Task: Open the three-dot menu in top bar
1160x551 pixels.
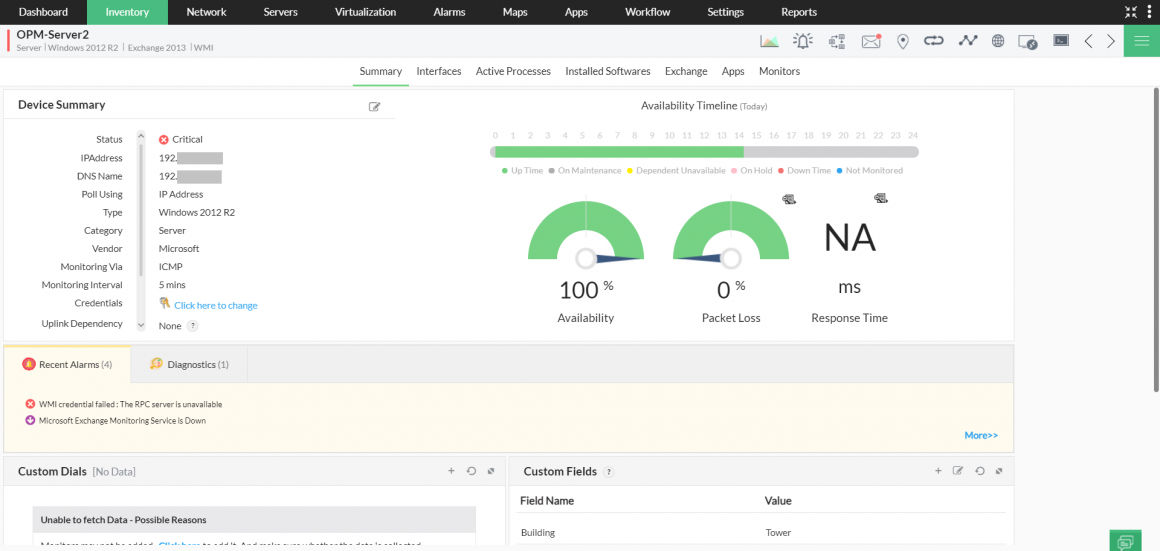Action: click(x=1151, y=12)
